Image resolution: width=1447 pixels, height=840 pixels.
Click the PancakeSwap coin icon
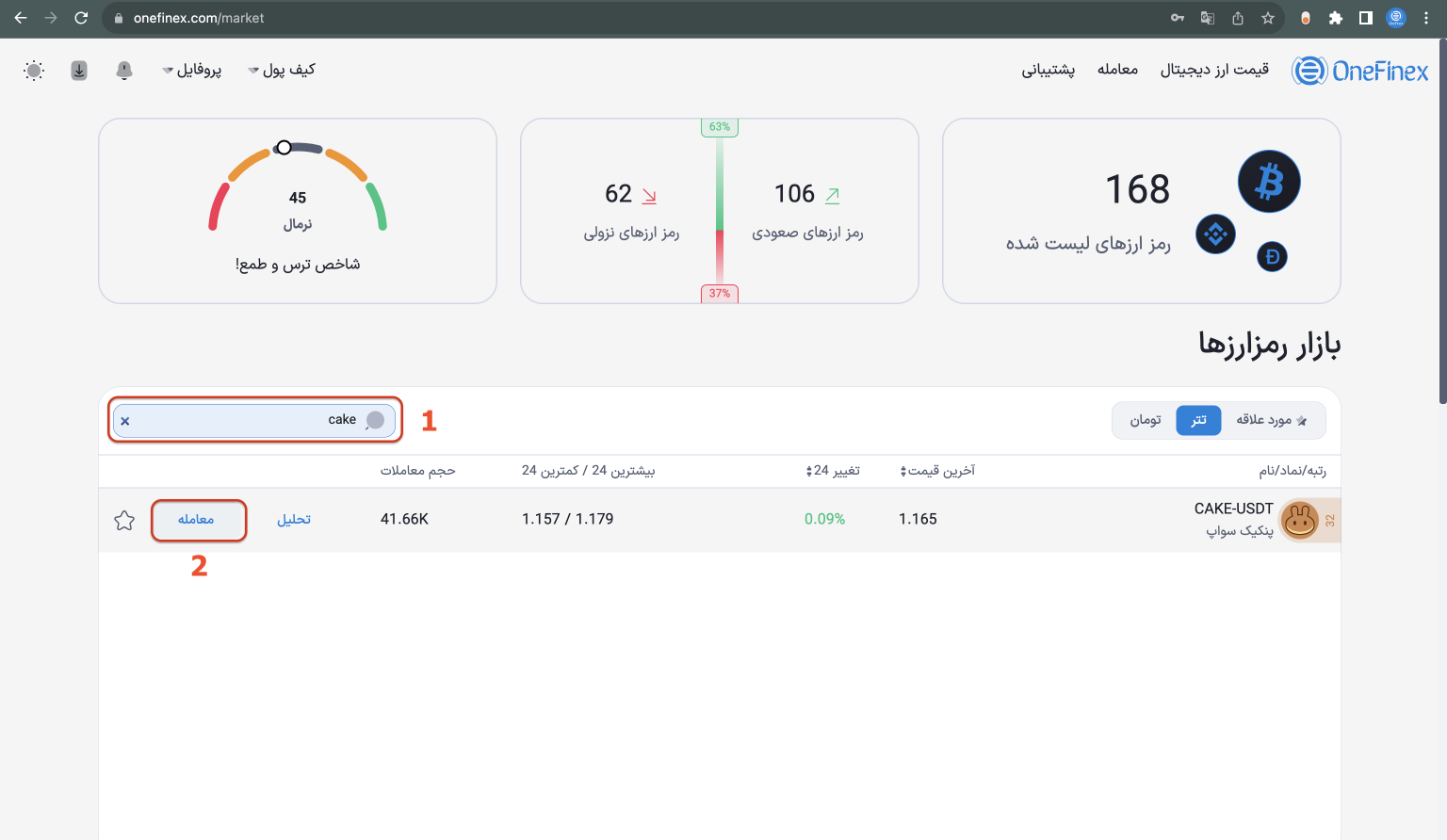point(1300,520)
